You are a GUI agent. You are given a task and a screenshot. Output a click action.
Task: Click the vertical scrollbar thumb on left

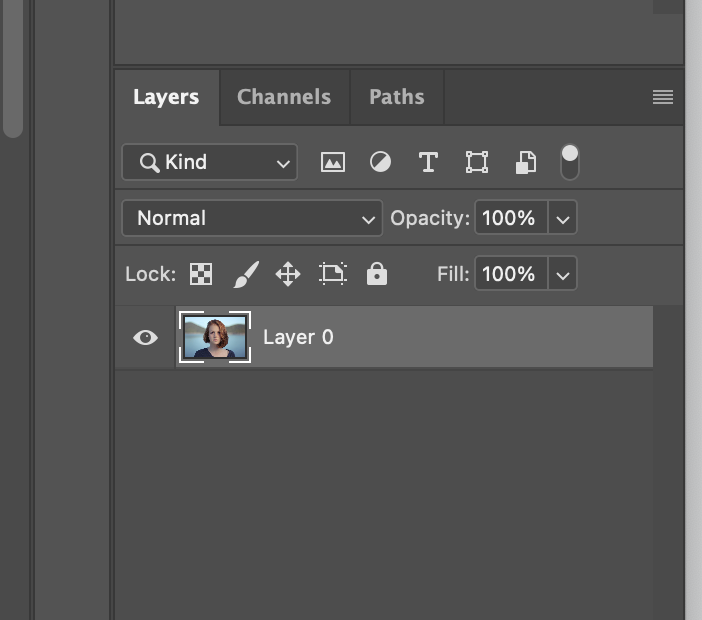(x=13, y=68)
